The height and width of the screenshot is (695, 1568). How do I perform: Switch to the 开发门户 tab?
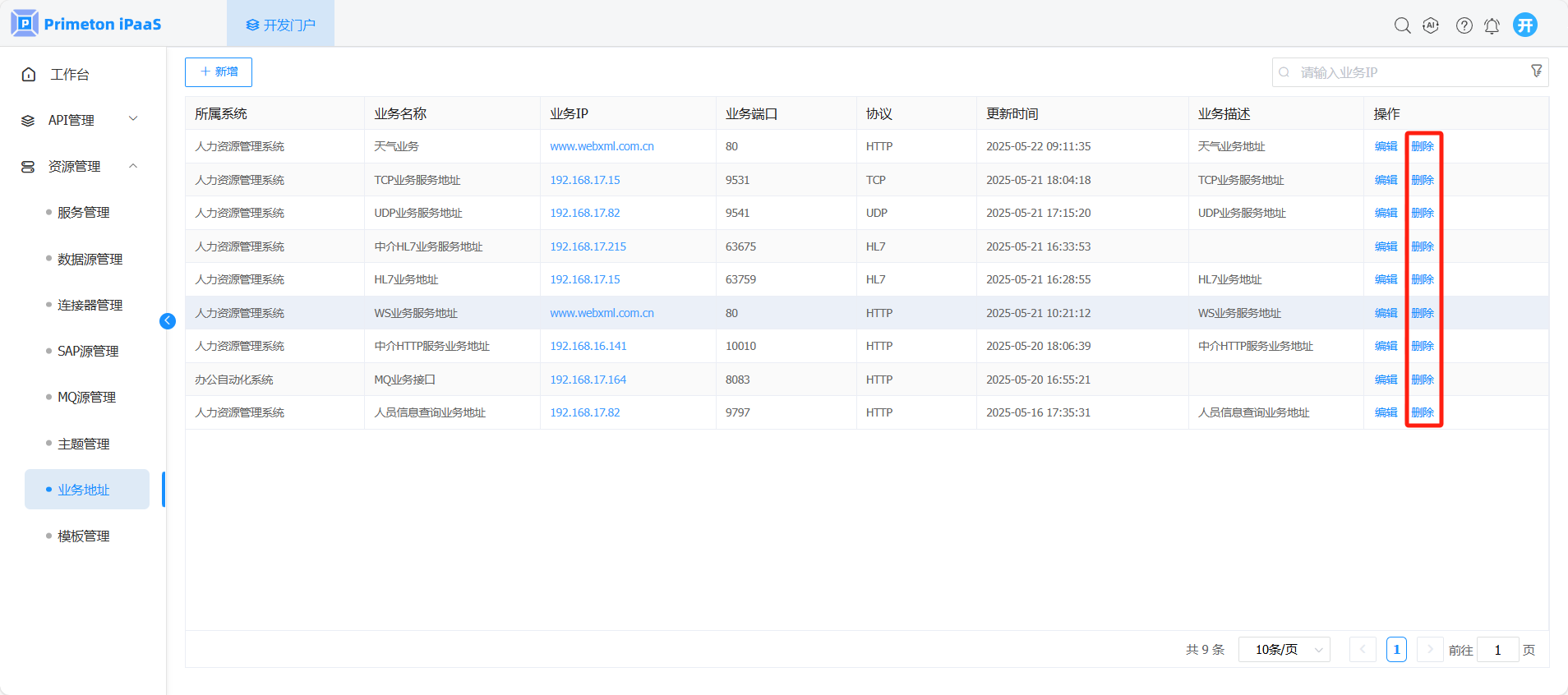[281, 25]
